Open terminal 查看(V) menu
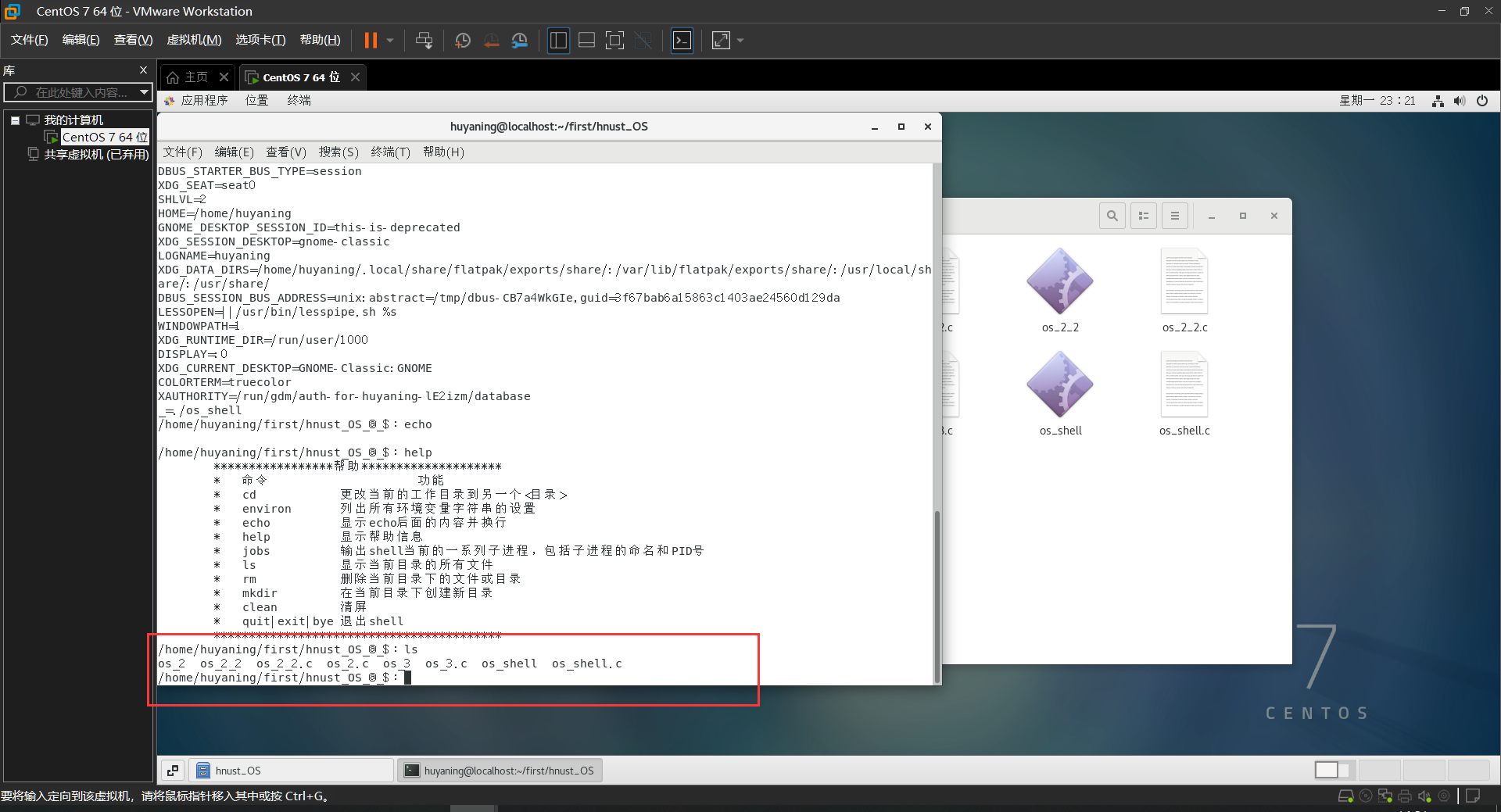This screenshot has height=812, width=1501. coord(286,152)
